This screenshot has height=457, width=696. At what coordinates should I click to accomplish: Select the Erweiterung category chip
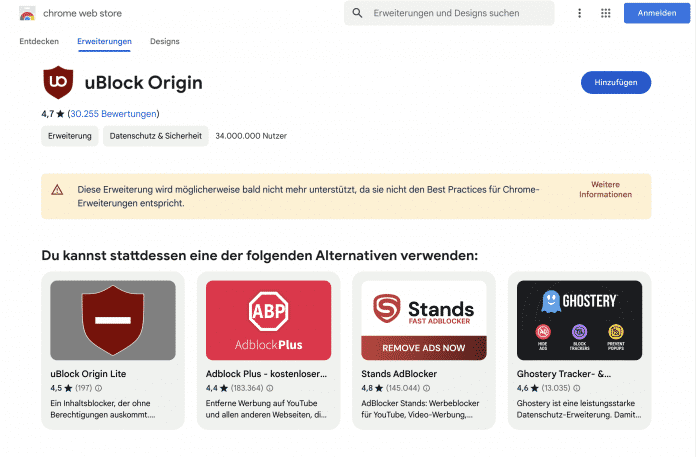pyautogui.click(x=69, y=136)
